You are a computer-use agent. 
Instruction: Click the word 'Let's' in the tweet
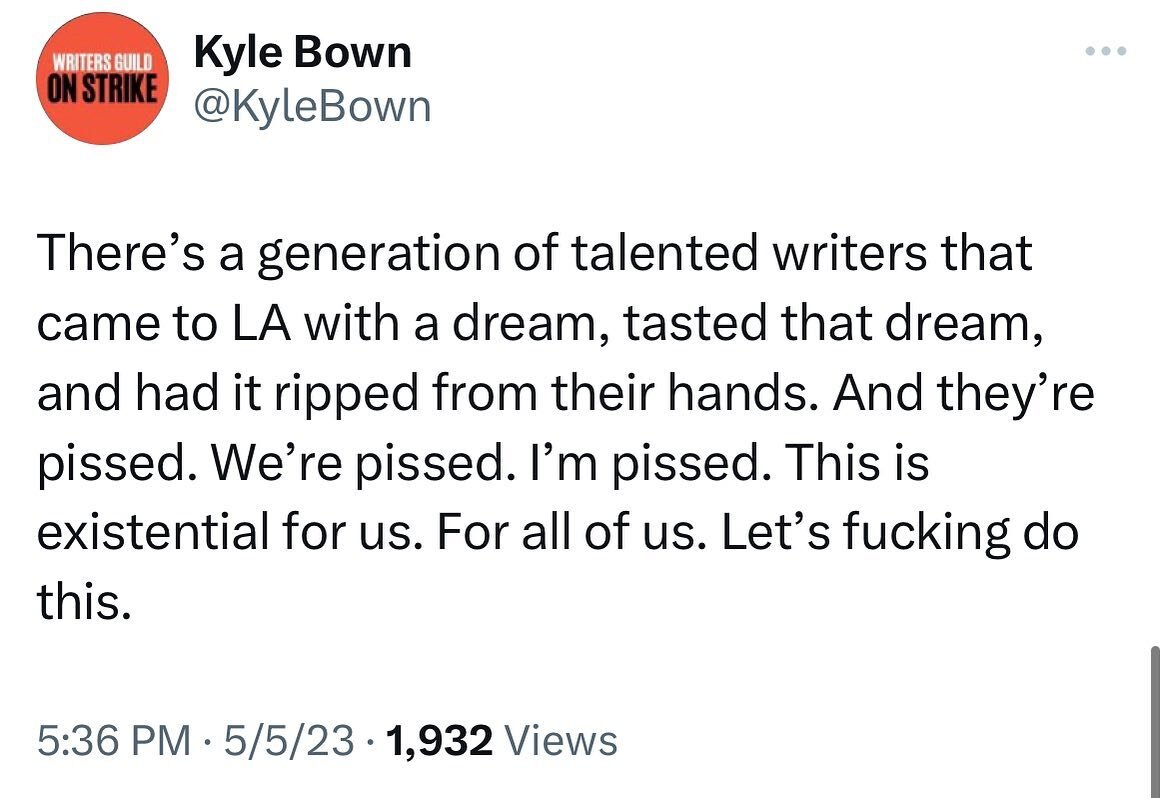tap(775, 532)
